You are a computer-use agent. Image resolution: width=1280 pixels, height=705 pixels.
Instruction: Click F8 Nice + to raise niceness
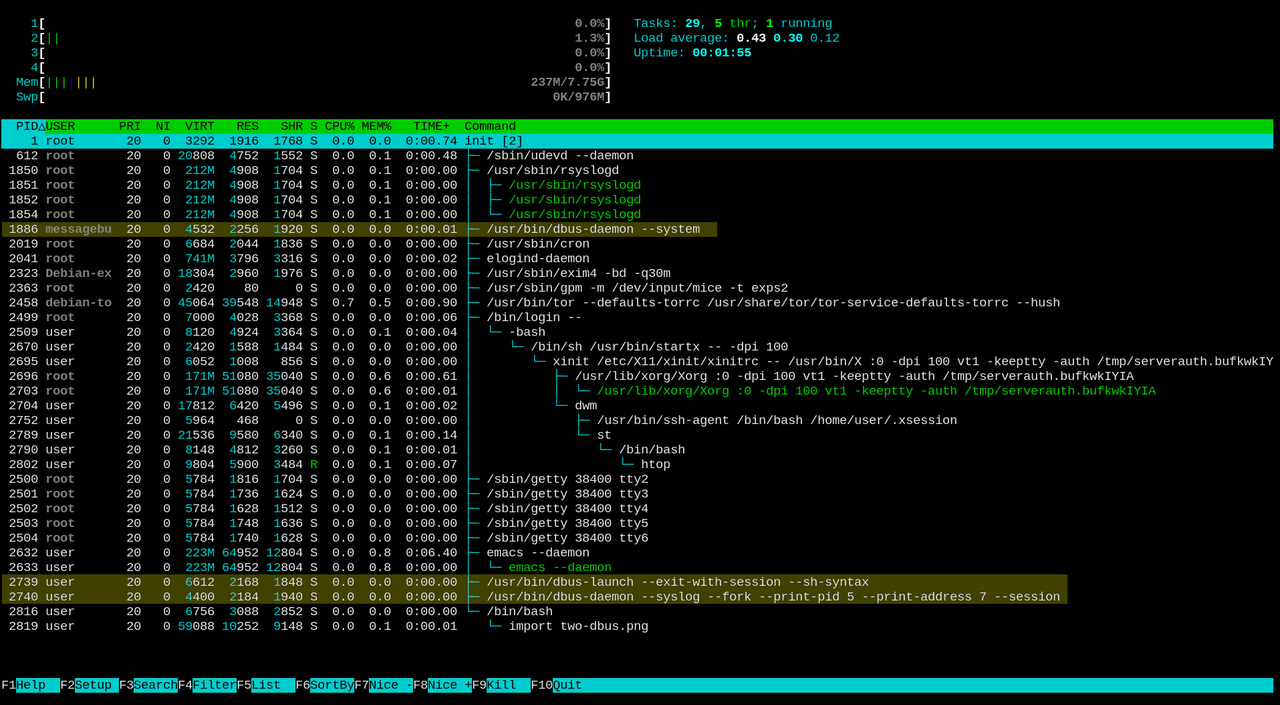pos(443,685)
